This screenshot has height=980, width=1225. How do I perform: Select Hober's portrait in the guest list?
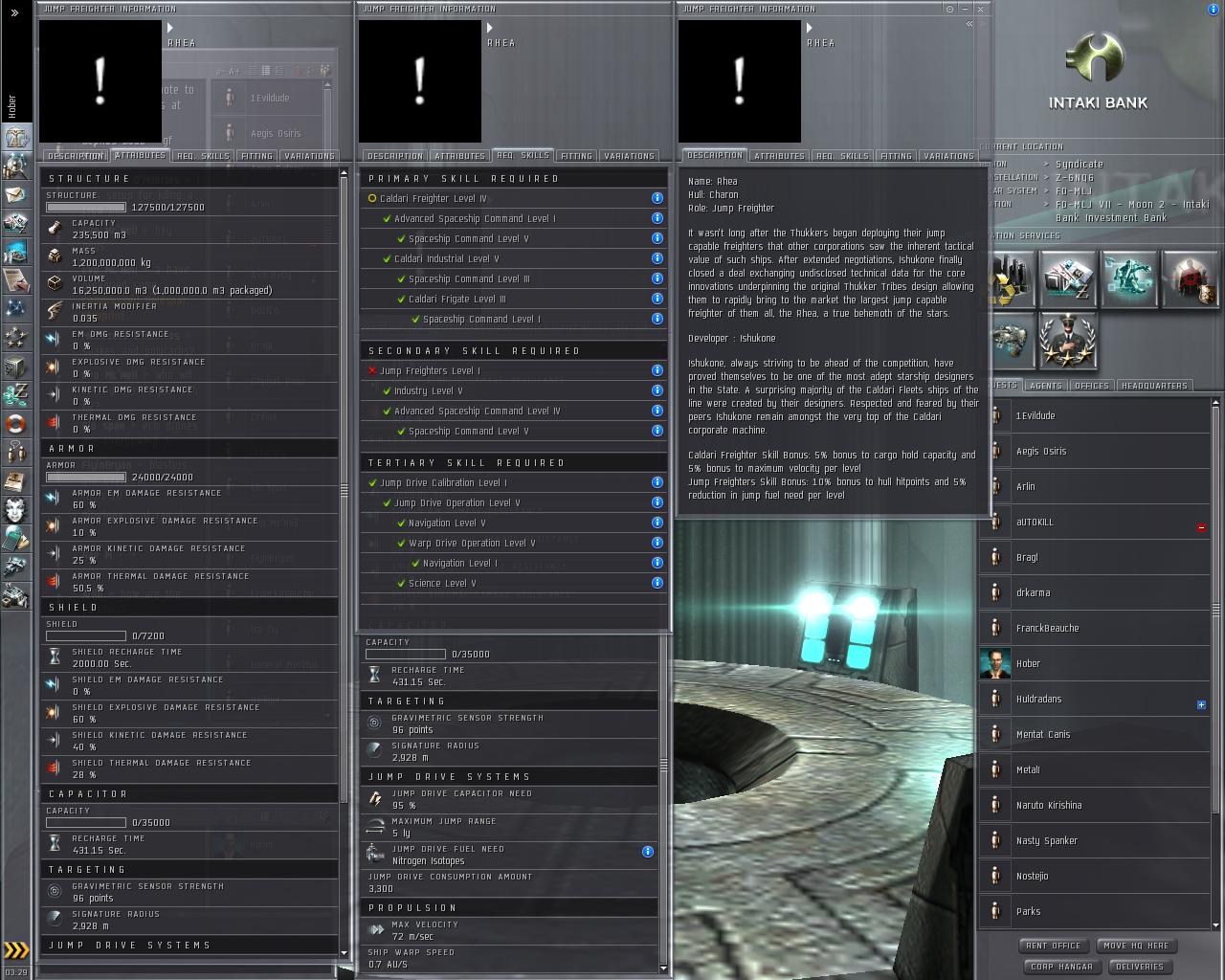point(995,663)
